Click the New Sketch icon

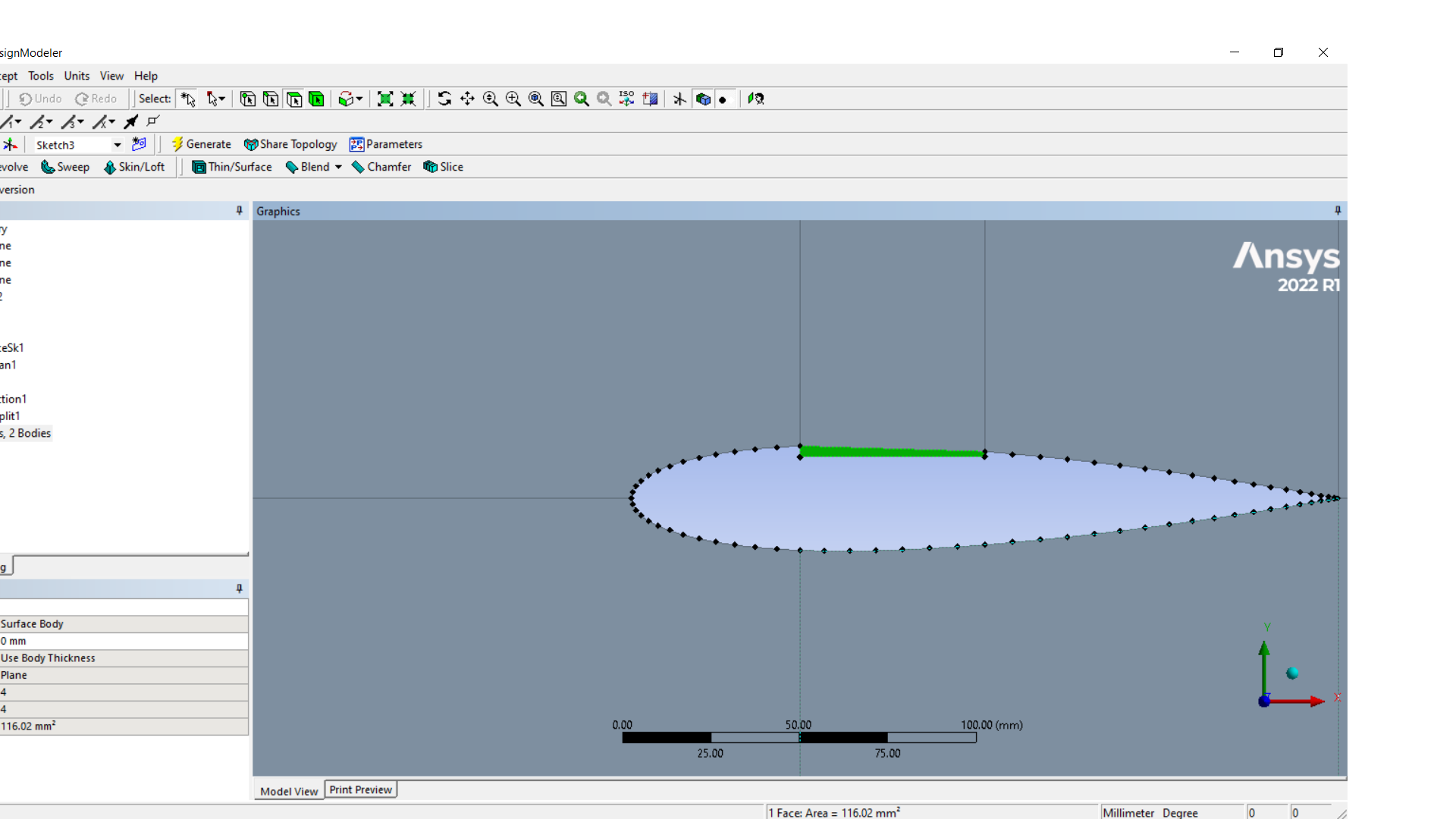click(x=139, y=144)
